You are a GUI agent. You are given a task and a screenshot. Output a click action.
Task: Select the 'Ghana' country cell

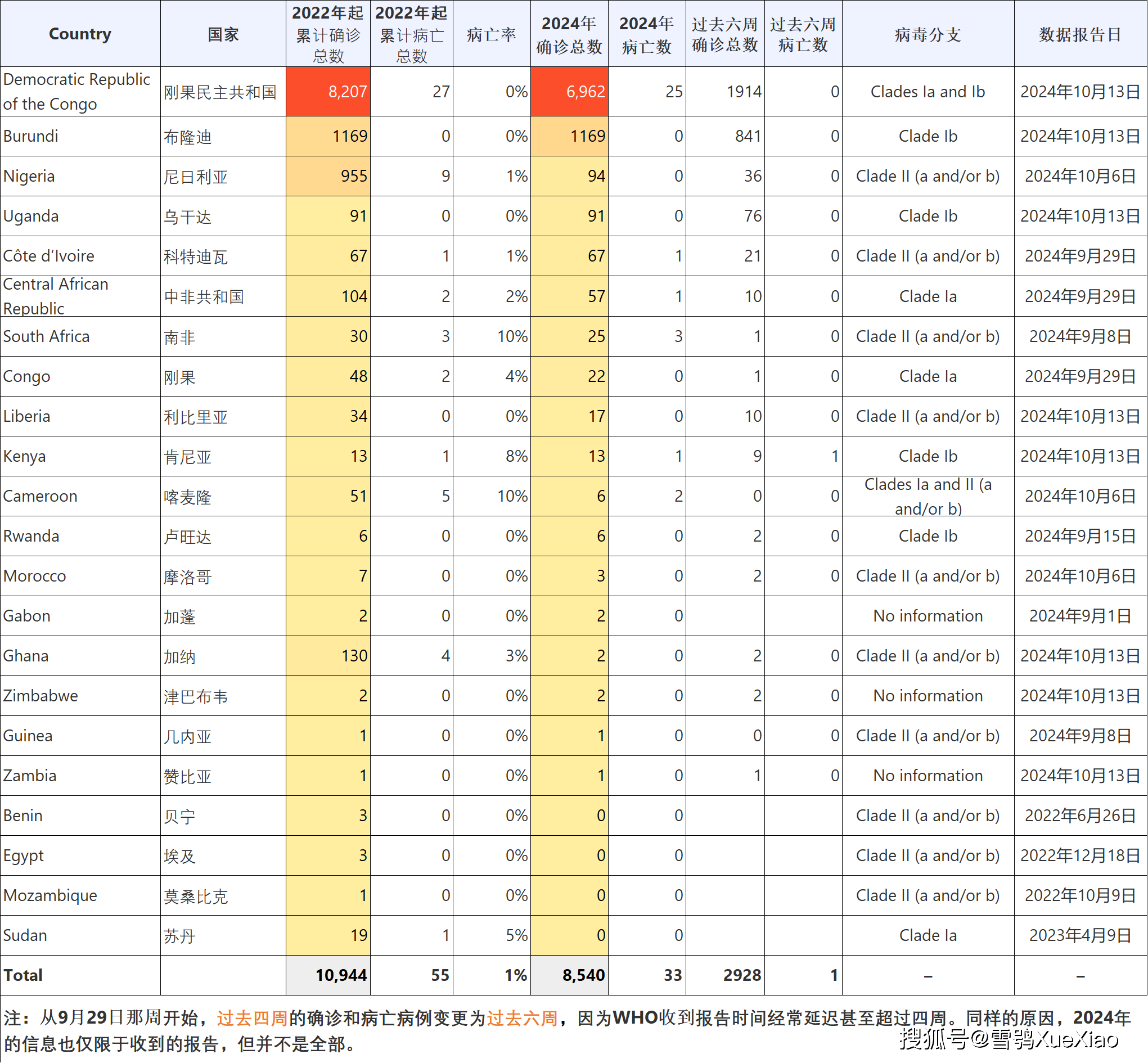click(x=80, y=656)
